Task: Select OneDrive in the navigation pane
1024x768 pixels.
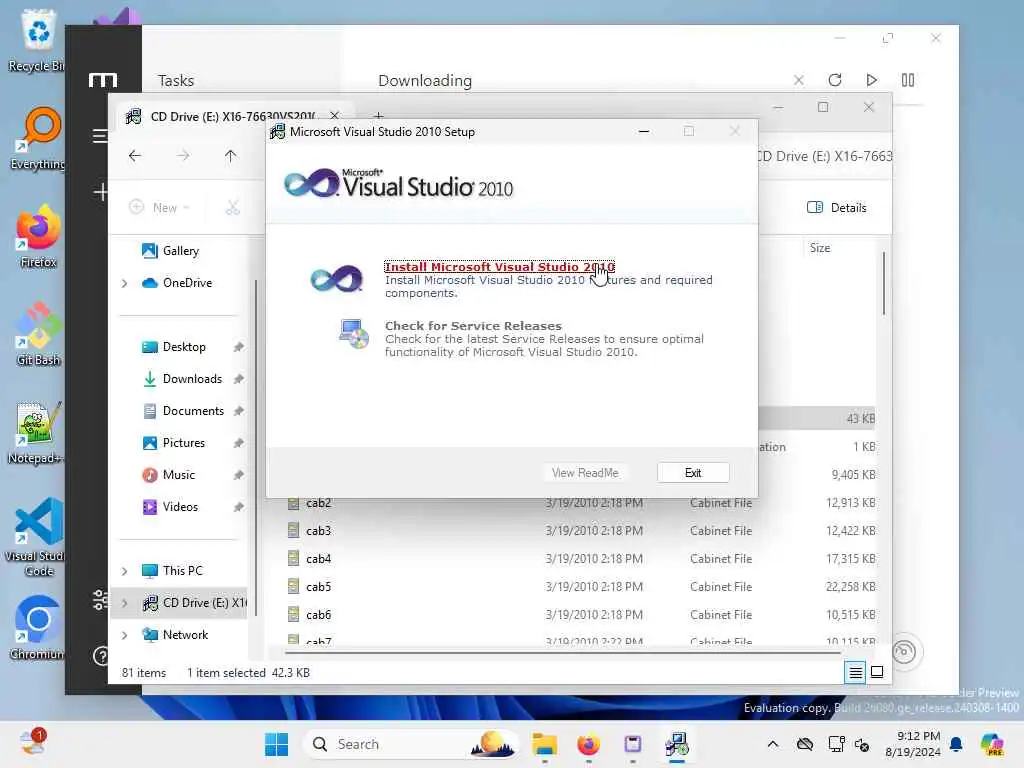Action: [x=187, y=283]
